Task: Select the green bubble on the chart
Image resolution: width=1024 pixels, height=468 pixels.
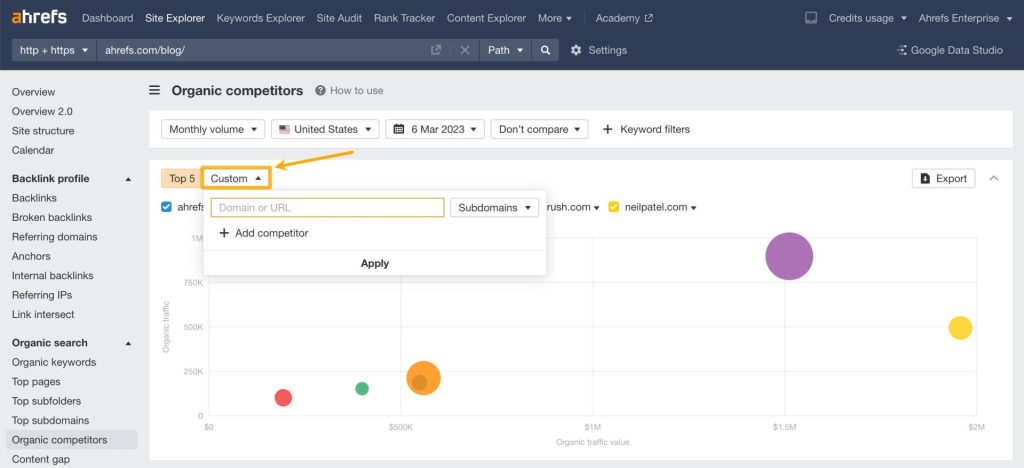Action: (x=362, y=388)
